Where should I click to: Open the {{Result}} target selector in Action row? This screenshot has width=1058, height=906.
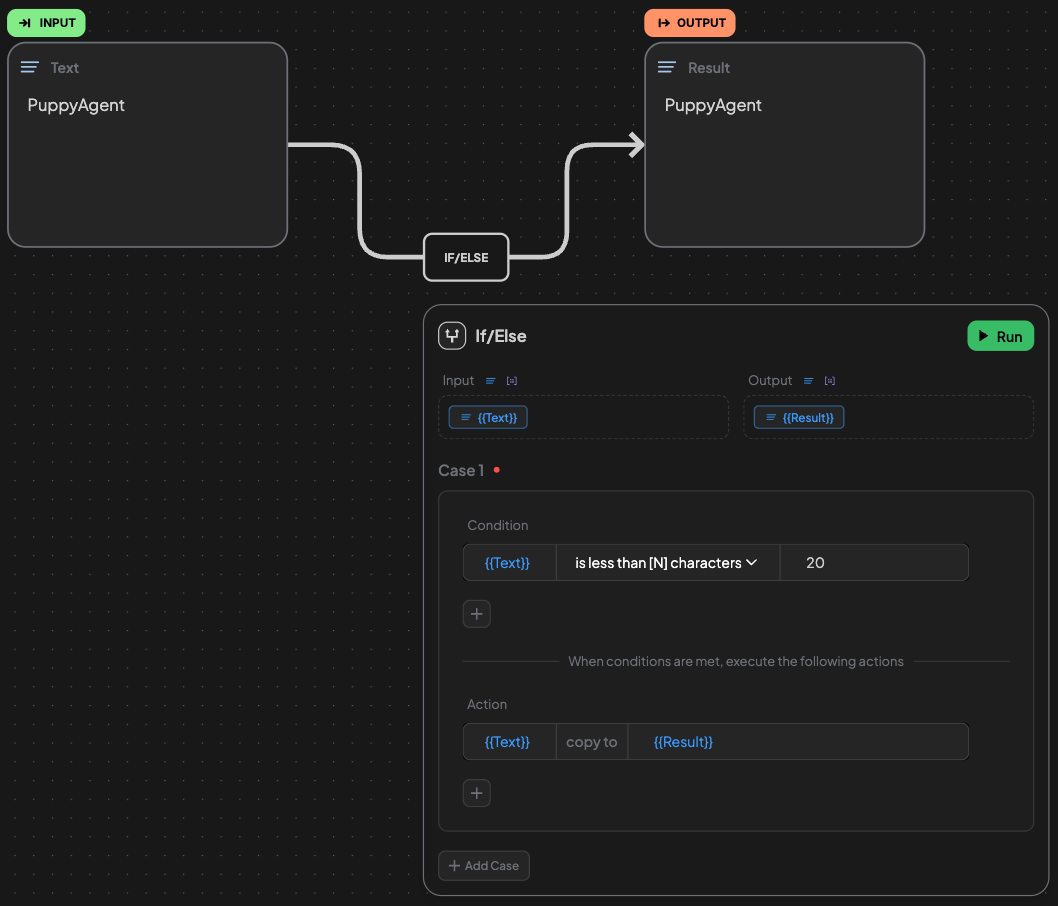tap(683, 742)
